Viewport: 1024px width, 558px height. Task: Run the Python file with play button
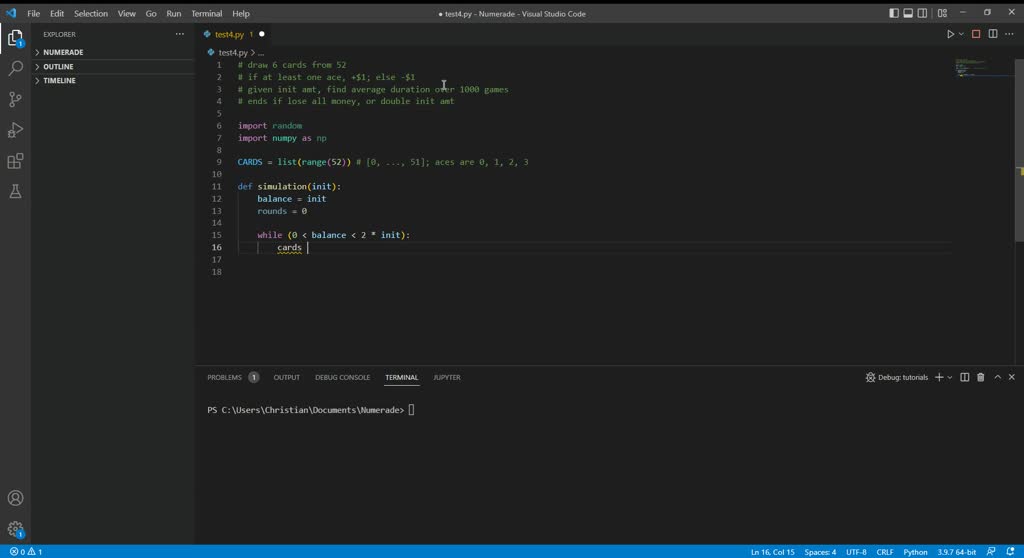click(950, 34)
